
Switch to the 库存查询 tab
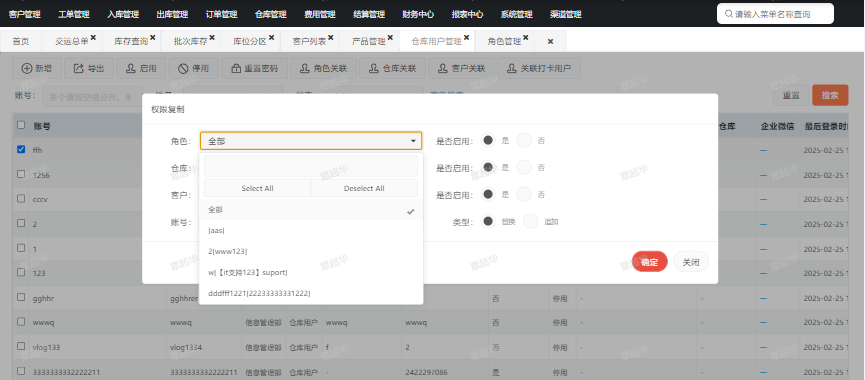click(131, 41)
